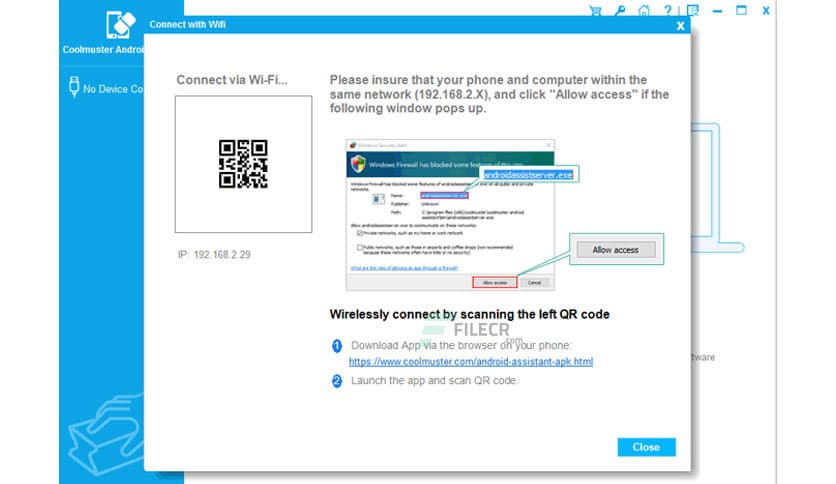
Task: Open the coolmuster android-assistant-apk link
Action: pyautogui.click(x=471, y=361)
